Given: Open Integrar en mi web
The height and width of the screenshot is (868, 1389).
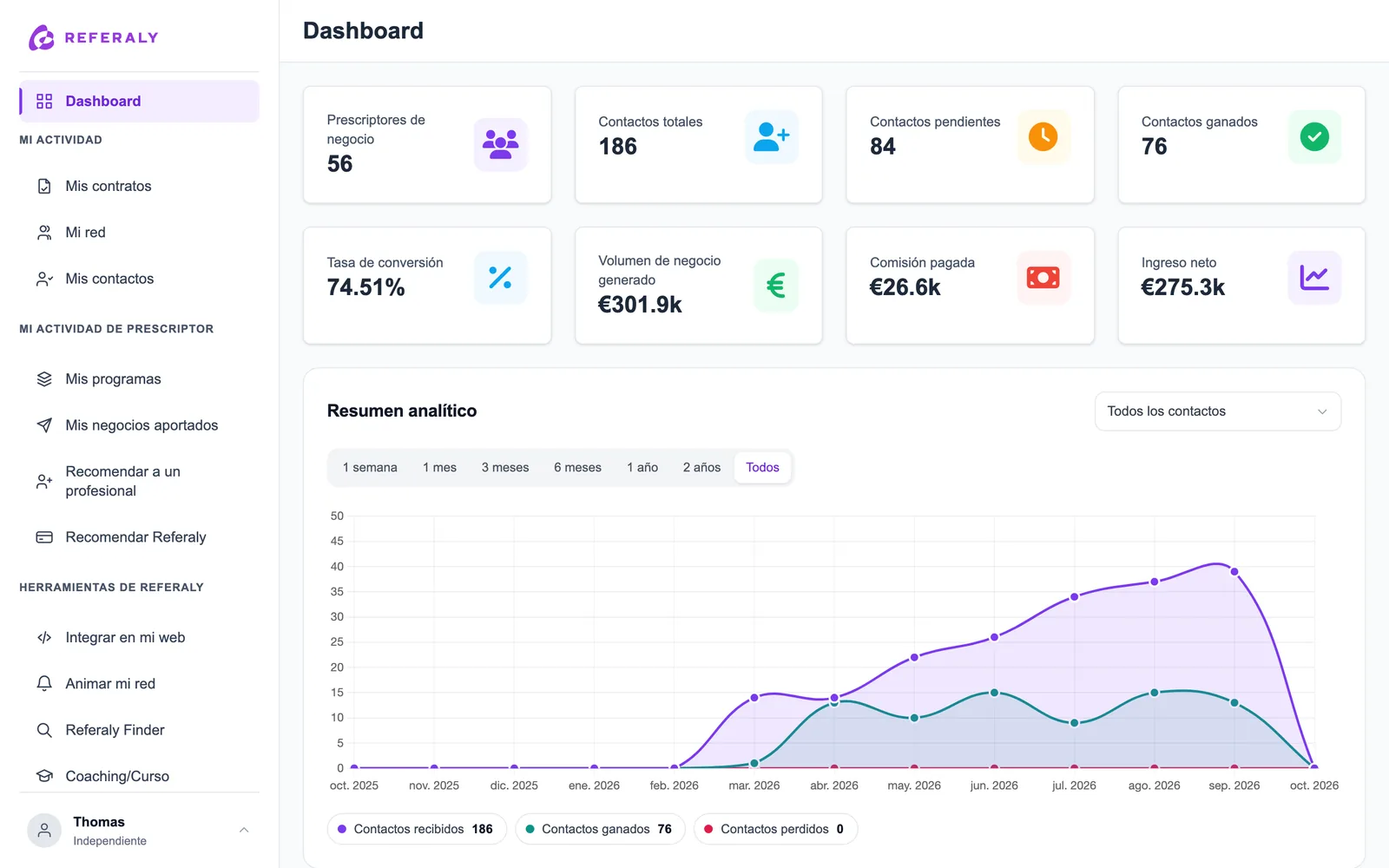Looking at the screenshot, I should 139,637.
